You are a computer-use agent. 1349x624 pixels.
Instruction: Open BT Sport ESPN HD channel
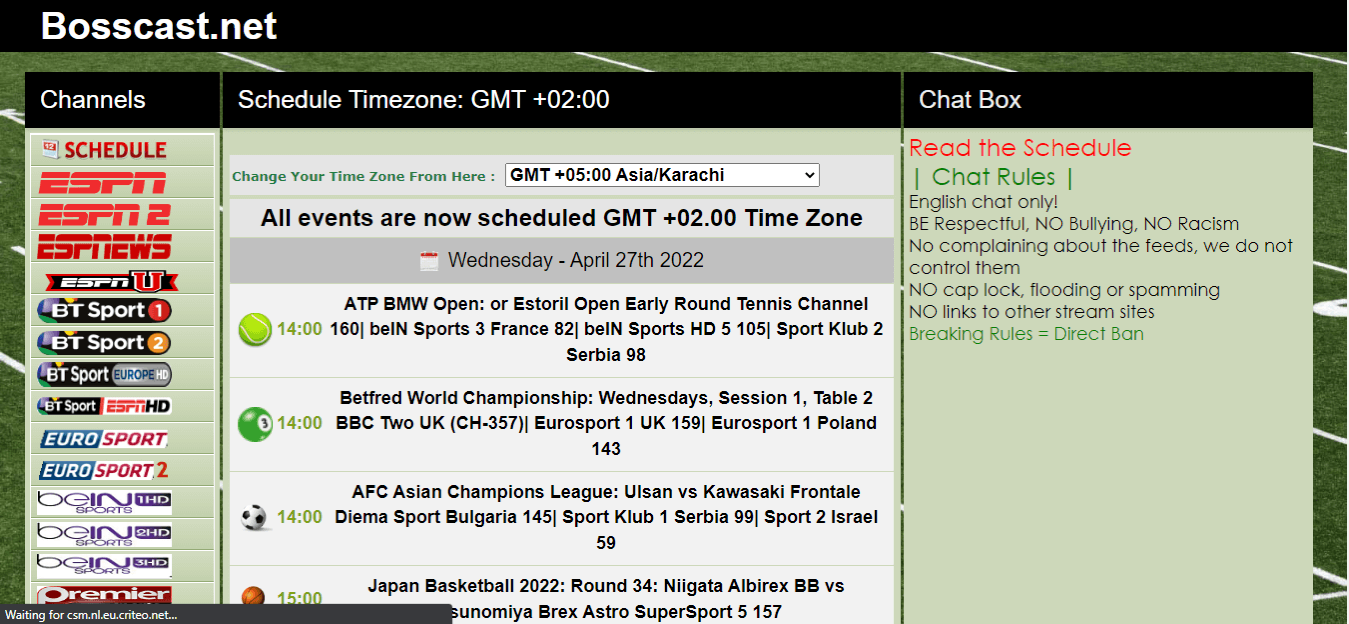[x=104, y=406]
